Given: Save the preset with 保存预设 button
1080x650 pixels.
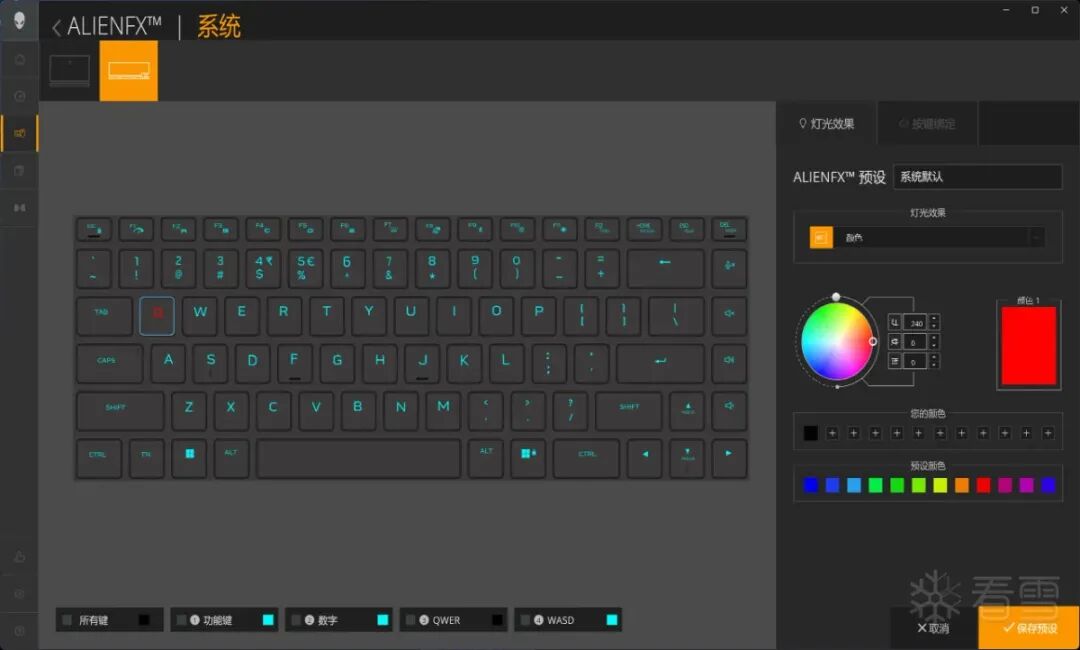Looking at the screenshot, I should [x=1029, y=628].
